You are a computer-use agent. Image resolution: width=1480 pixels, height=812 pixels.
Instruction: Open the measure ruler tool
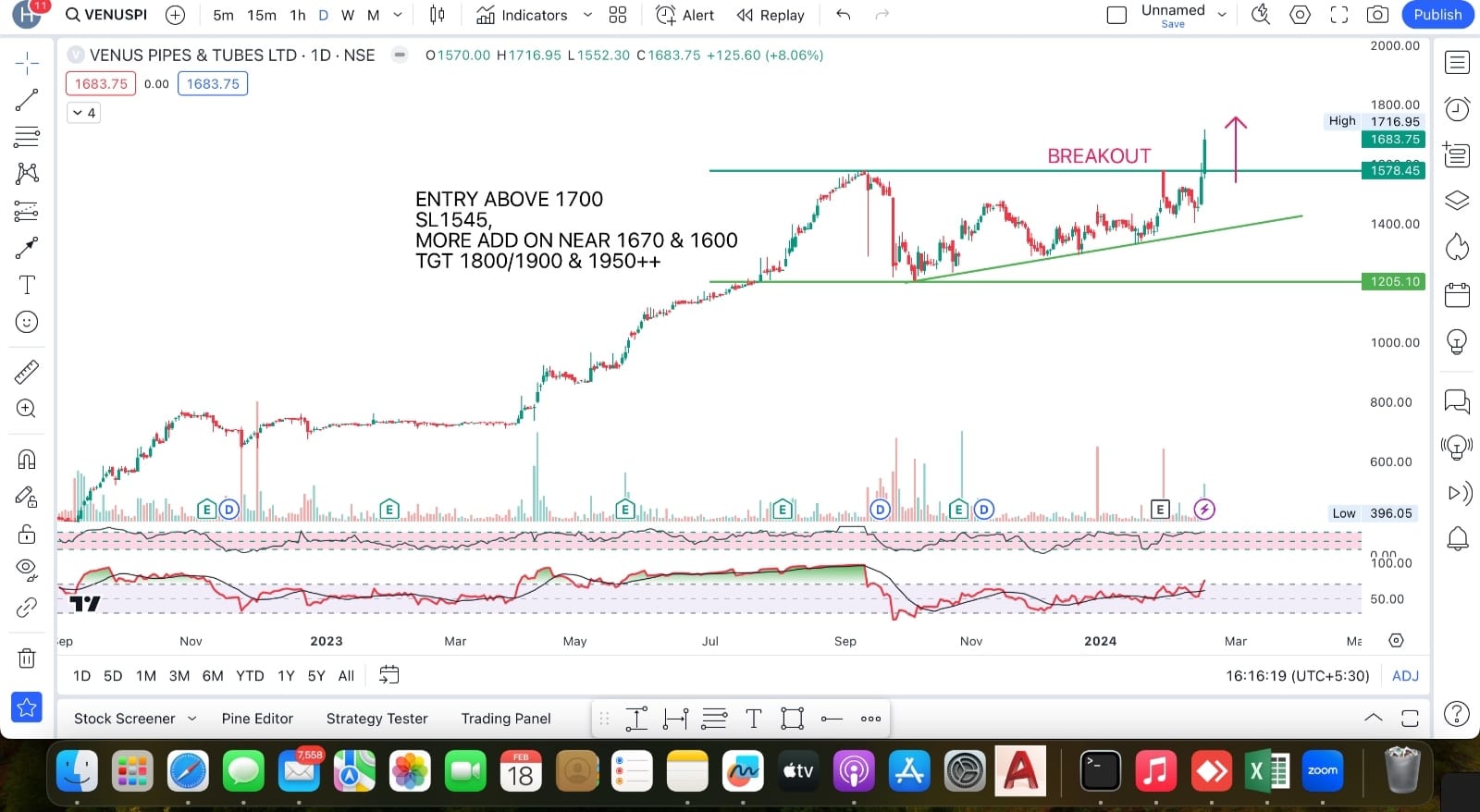(27, 372)
